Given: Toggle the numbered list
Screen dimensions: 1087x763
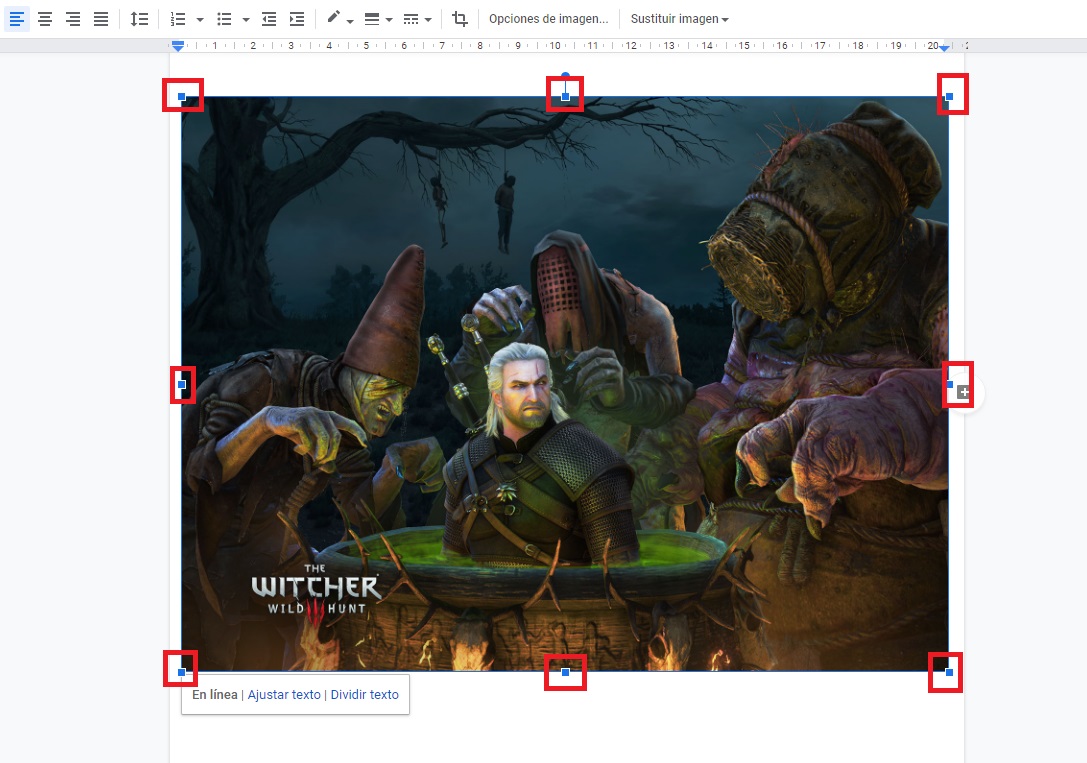Looking at the screenshot, I should [x=178, y=19].
